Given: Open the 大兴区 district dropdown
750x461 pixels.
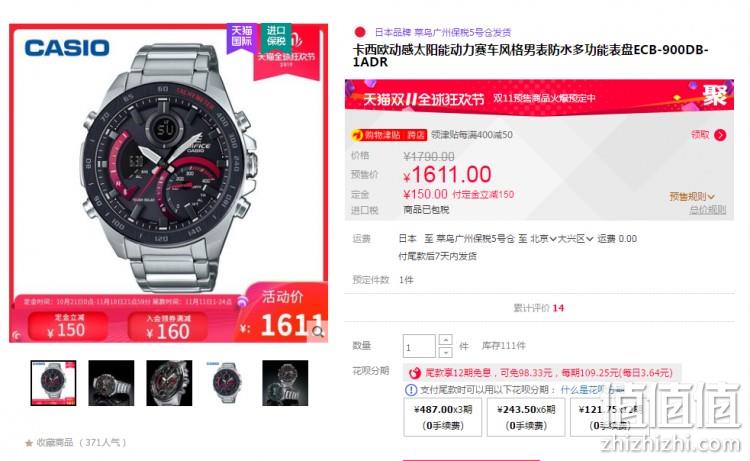Looking at the screenshot, I should click(575, 239).
